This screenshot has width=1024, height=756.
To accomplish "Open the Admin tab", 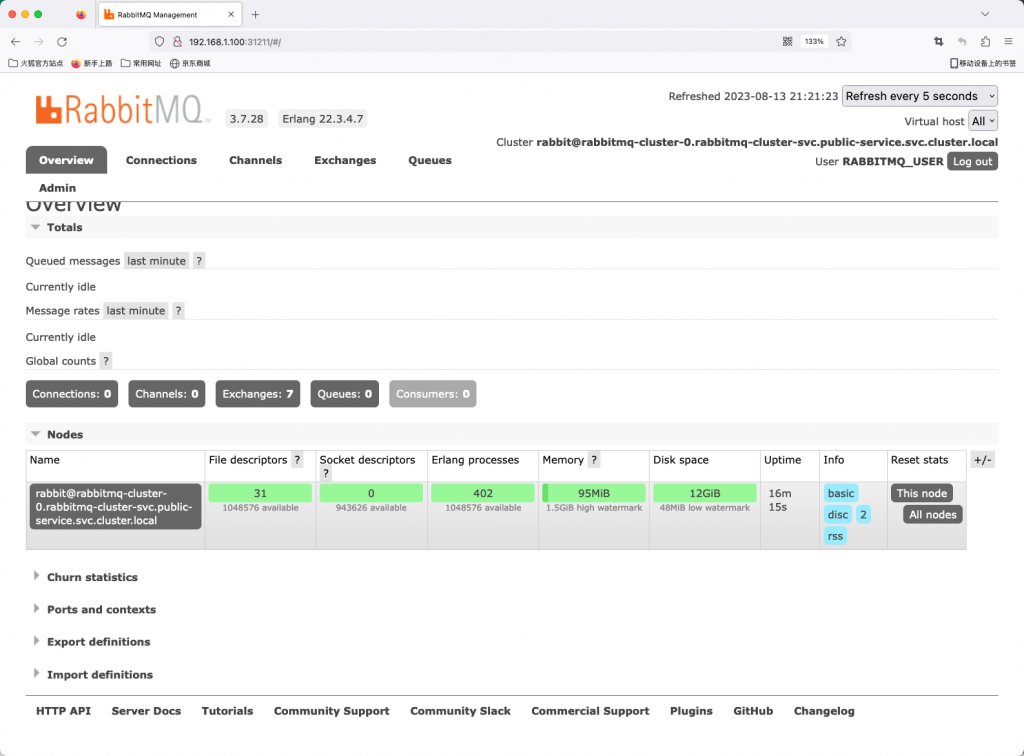I will pos(57,188).
